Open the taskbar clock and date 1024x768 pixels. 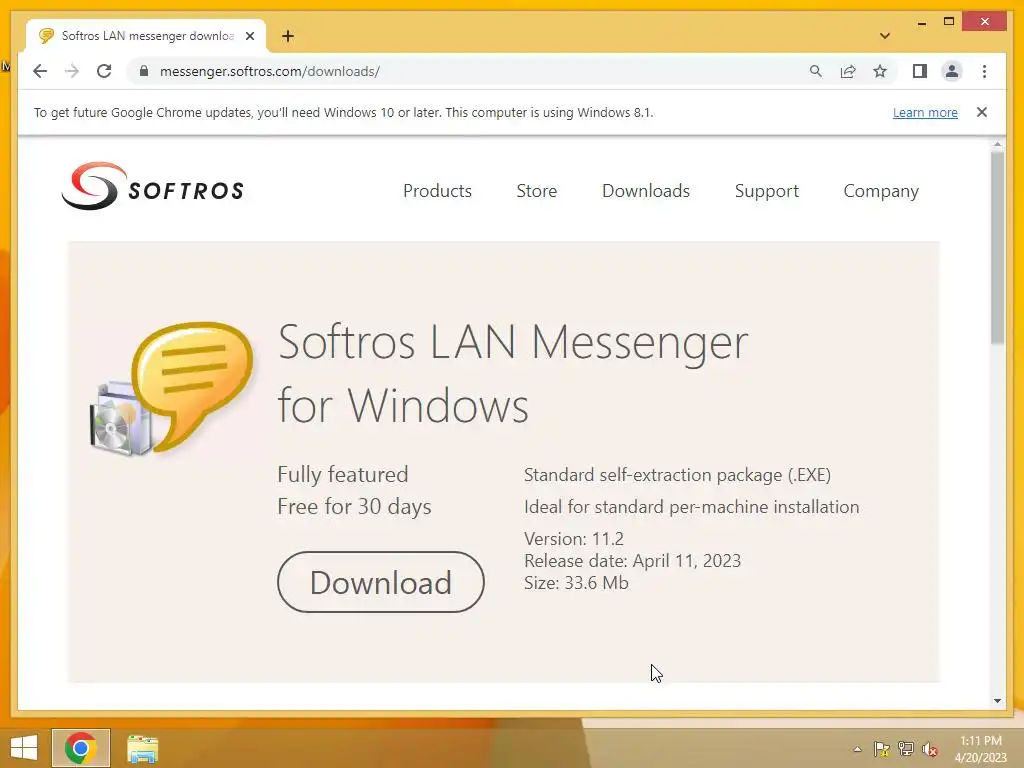pyautogui.click(x=980, y=749)
